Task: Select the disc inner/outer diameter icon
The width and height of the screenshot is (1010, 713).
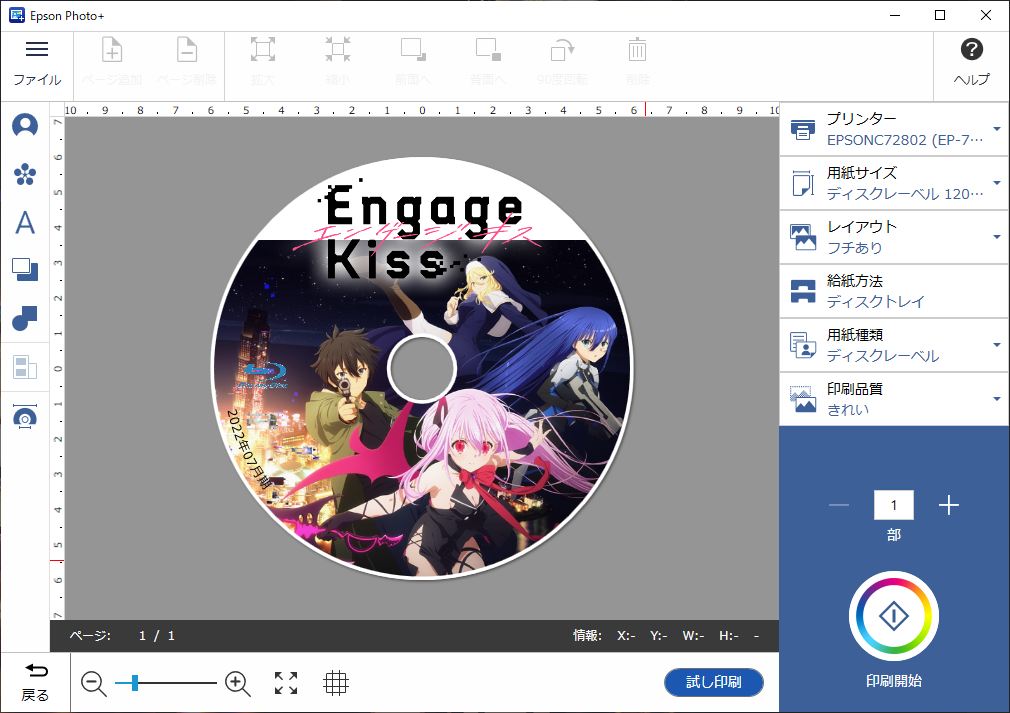Action: click(25, 417)
